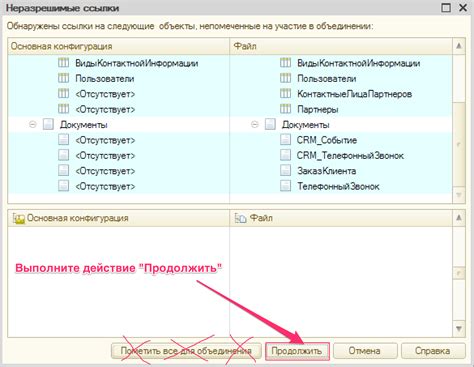Click upper list scrollbar up arrow
This screenshot has width=474, height=367.
[459, 46]
